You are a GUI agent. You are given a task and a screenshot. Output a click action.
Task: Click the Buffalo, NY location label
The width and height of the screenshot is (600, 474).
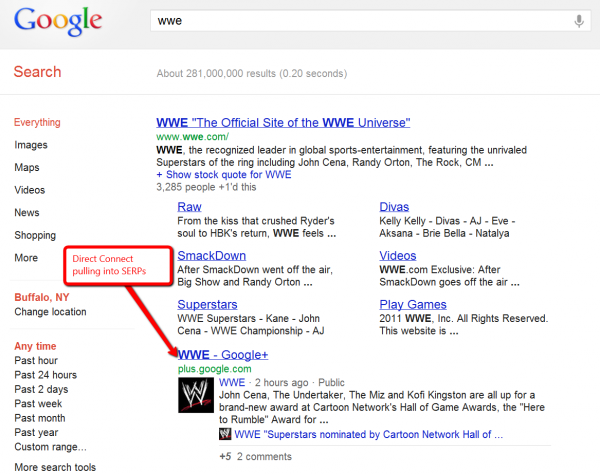(42, 297)
